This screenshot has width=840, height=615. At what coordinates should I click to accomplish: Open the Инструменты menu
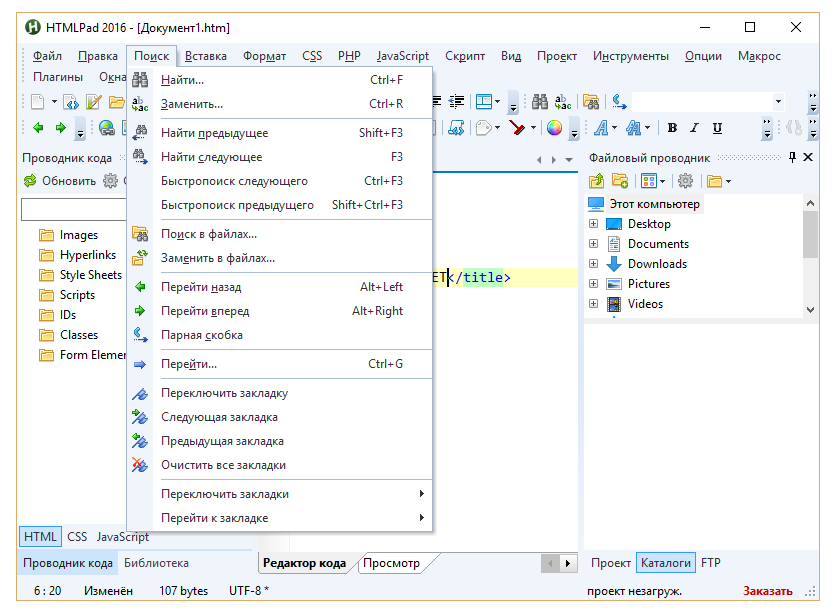click(631, 56)
